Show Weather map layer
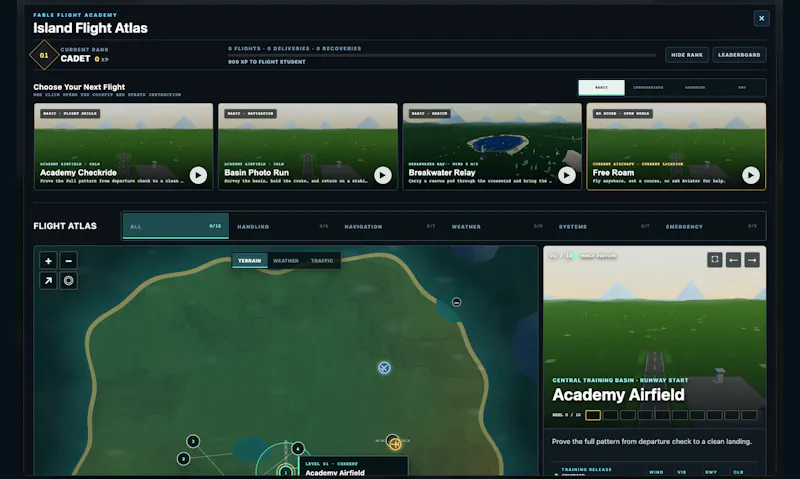This screenshot has width=800, height=479. [286, 261]
